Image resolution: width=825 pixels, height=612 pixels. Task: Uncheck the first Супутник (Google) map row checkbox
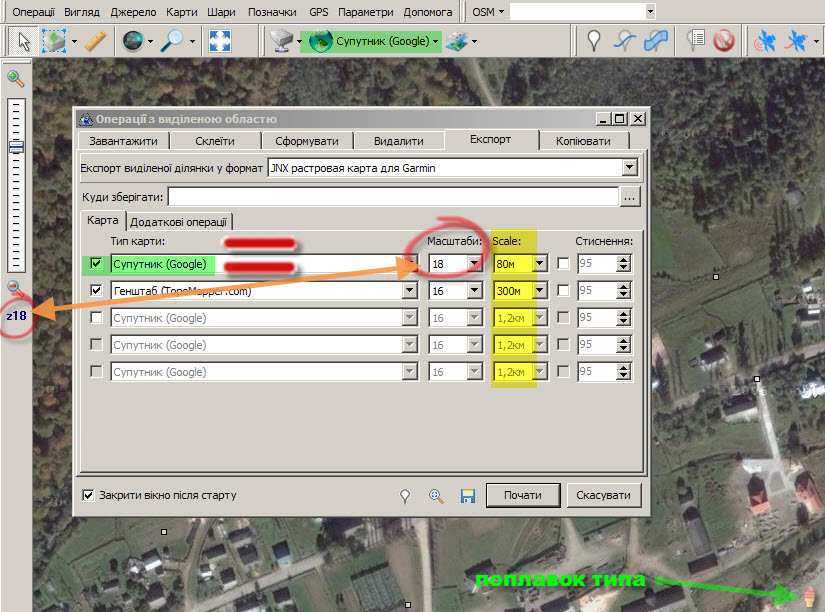[97, 264]
